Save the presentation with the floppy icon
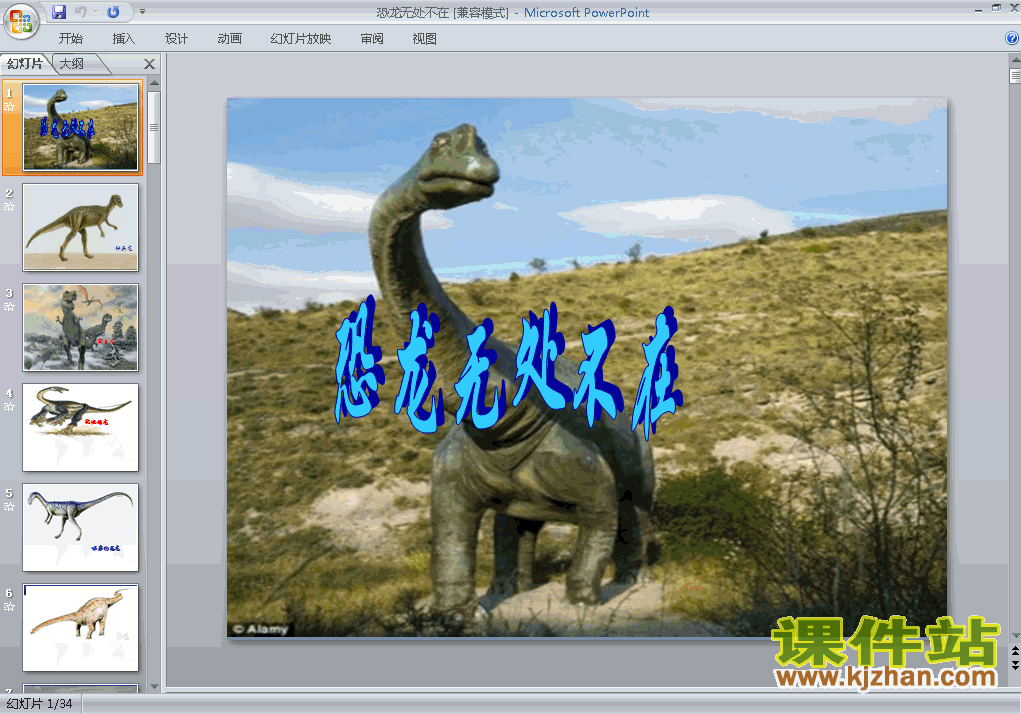The width and height of the screenshot is (1021, 714). tap(59, 12)
